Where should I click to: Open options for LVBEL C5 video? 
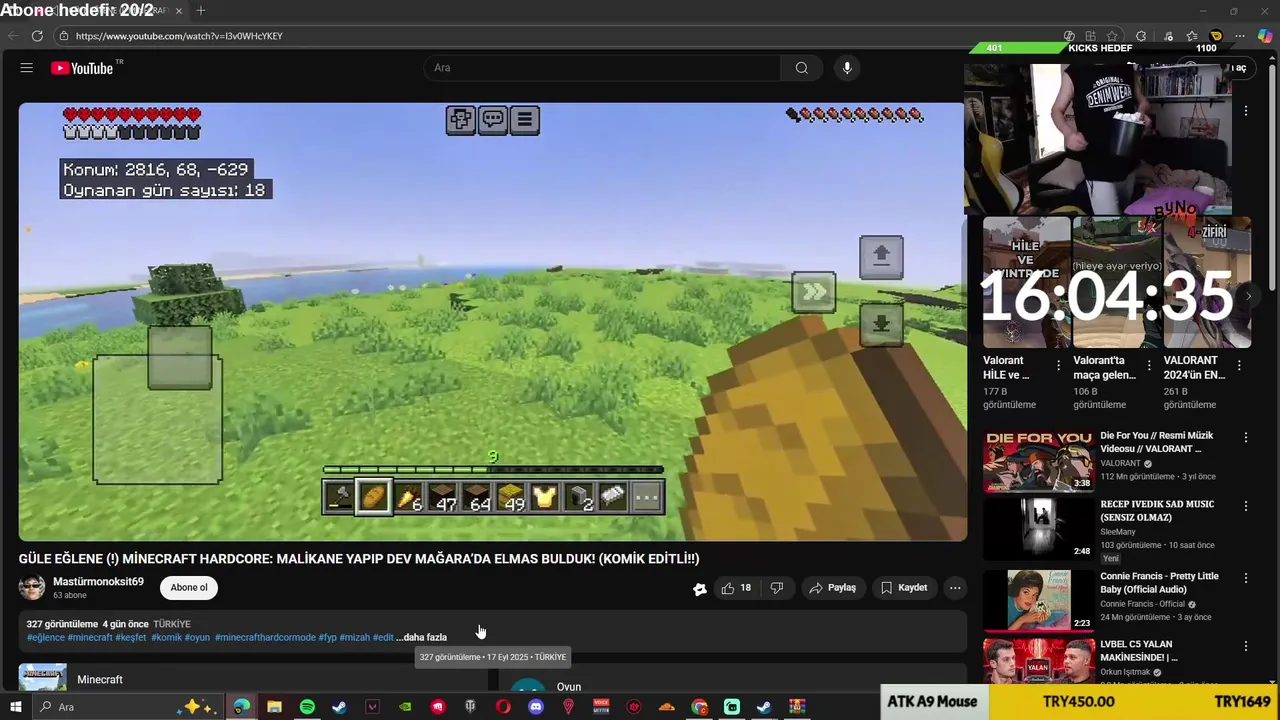coord(1246,645)
